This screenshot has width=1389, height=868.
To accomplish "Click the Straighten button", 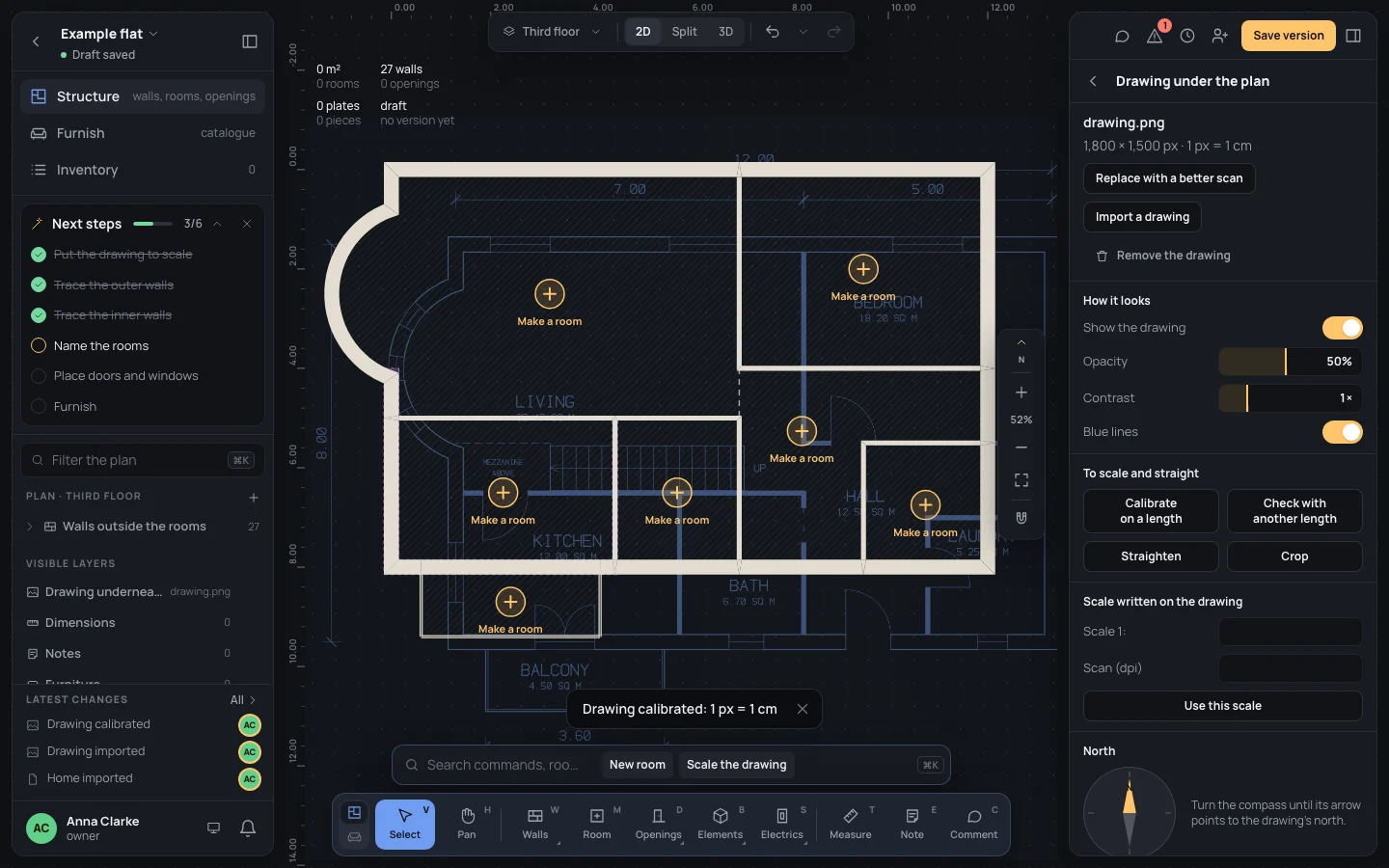I will point(1151,556).
